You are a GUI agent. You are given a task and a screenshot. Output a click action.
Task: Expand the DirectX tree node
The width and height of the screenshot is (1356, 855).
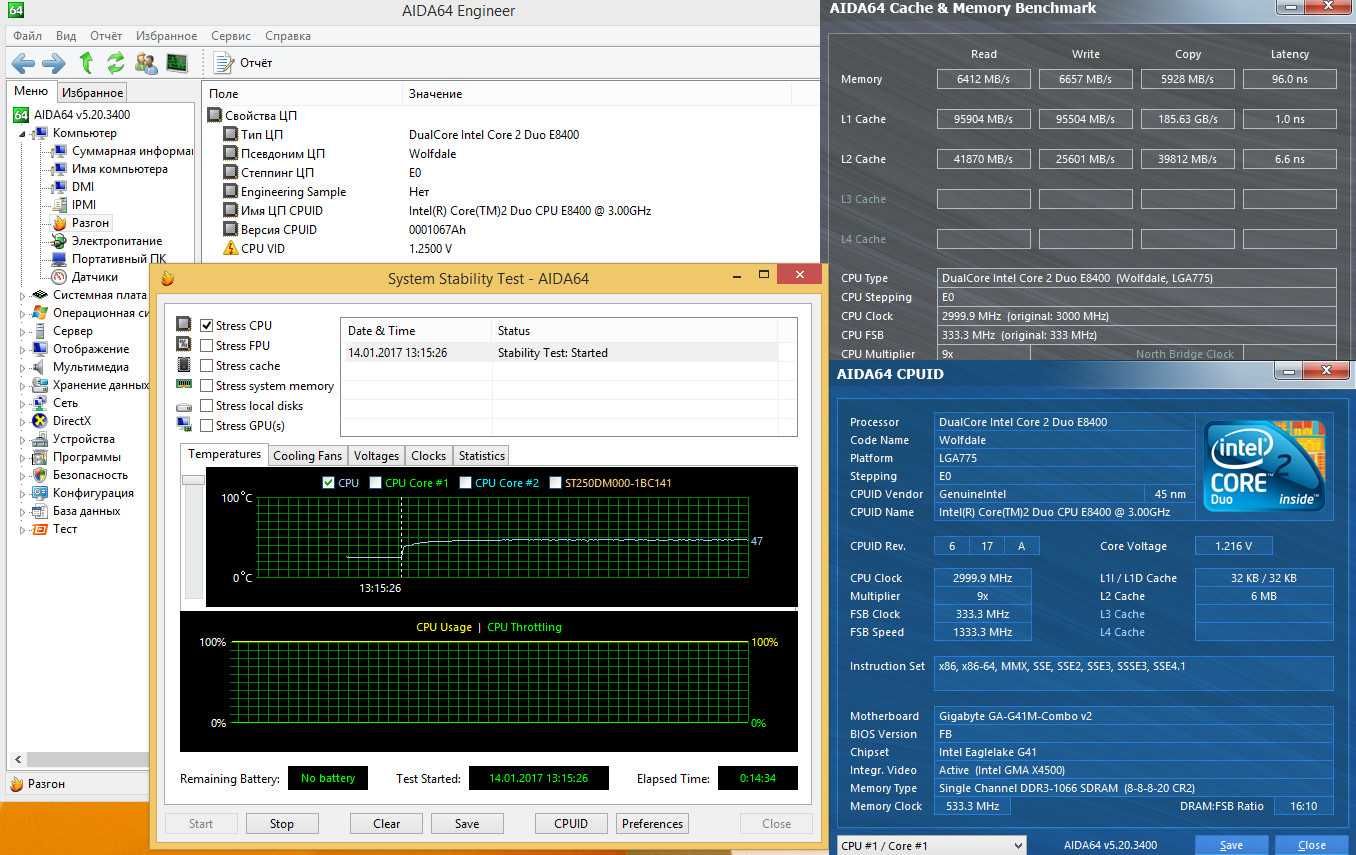(x=24, y=421)
